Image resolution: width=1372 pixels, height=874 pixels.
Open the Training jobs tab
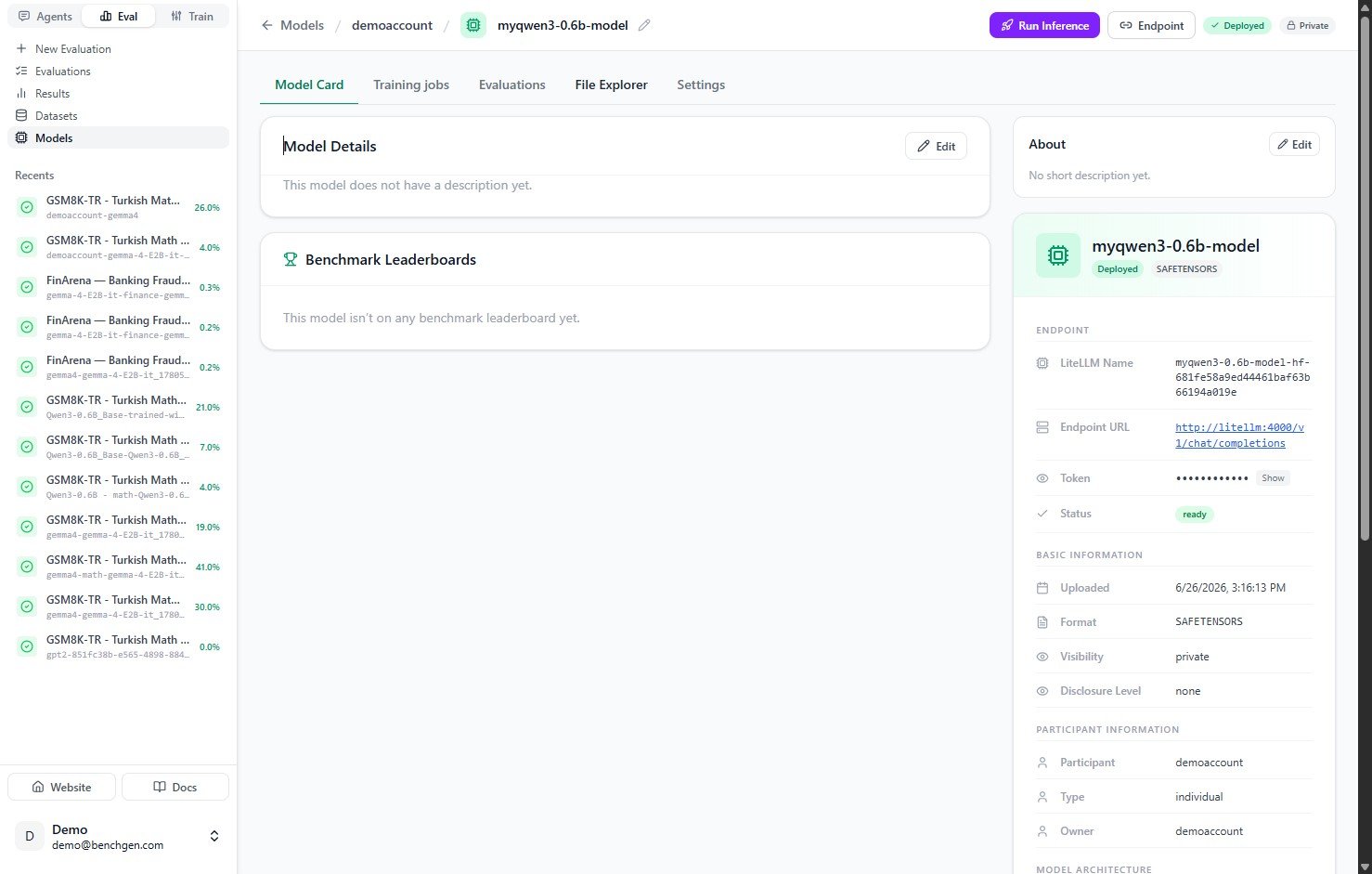411,85
